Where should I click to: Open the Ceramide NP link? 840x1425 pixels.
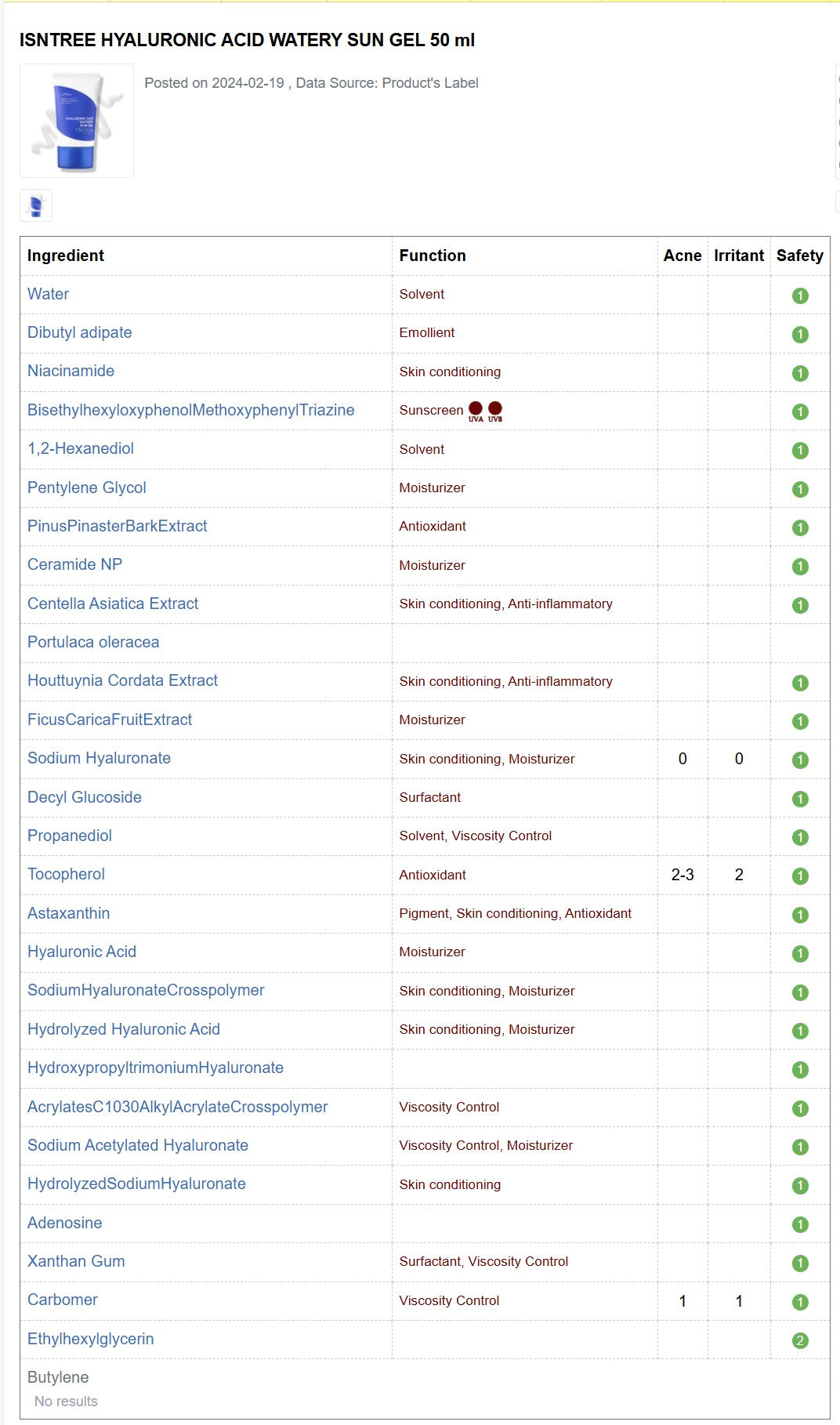(x=74, y=564)
